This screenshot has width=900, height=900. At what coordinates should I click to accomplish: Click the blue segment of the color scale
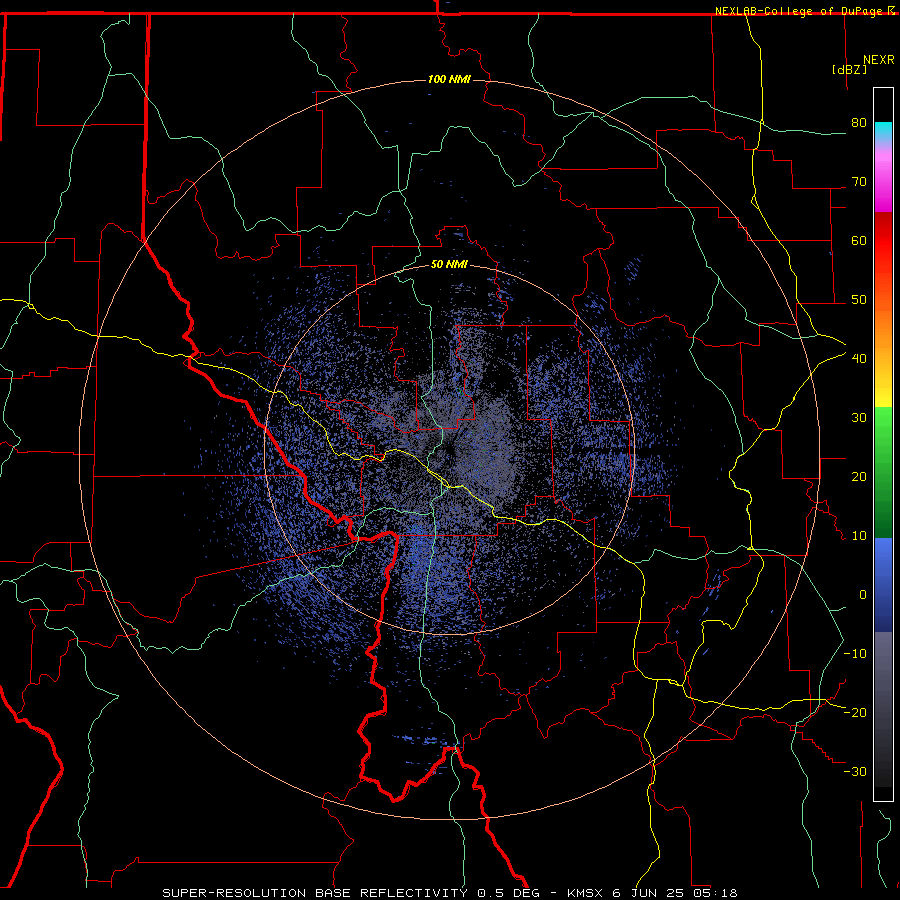[x=883, y=585]
